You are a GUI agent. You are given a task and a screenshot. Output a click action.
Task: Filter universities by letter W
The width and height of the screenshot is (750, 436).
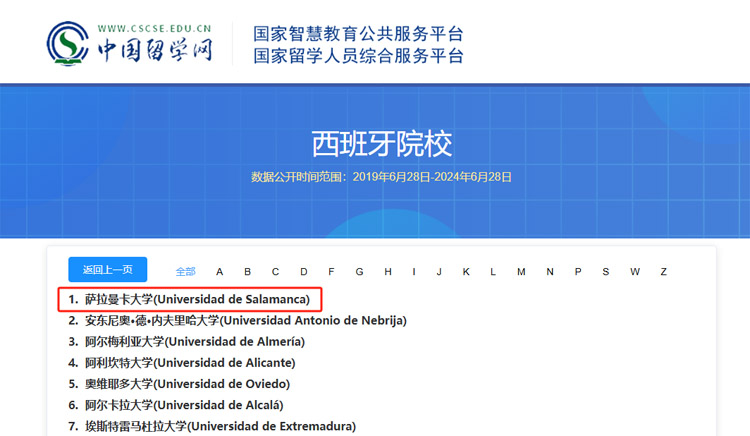635,272
